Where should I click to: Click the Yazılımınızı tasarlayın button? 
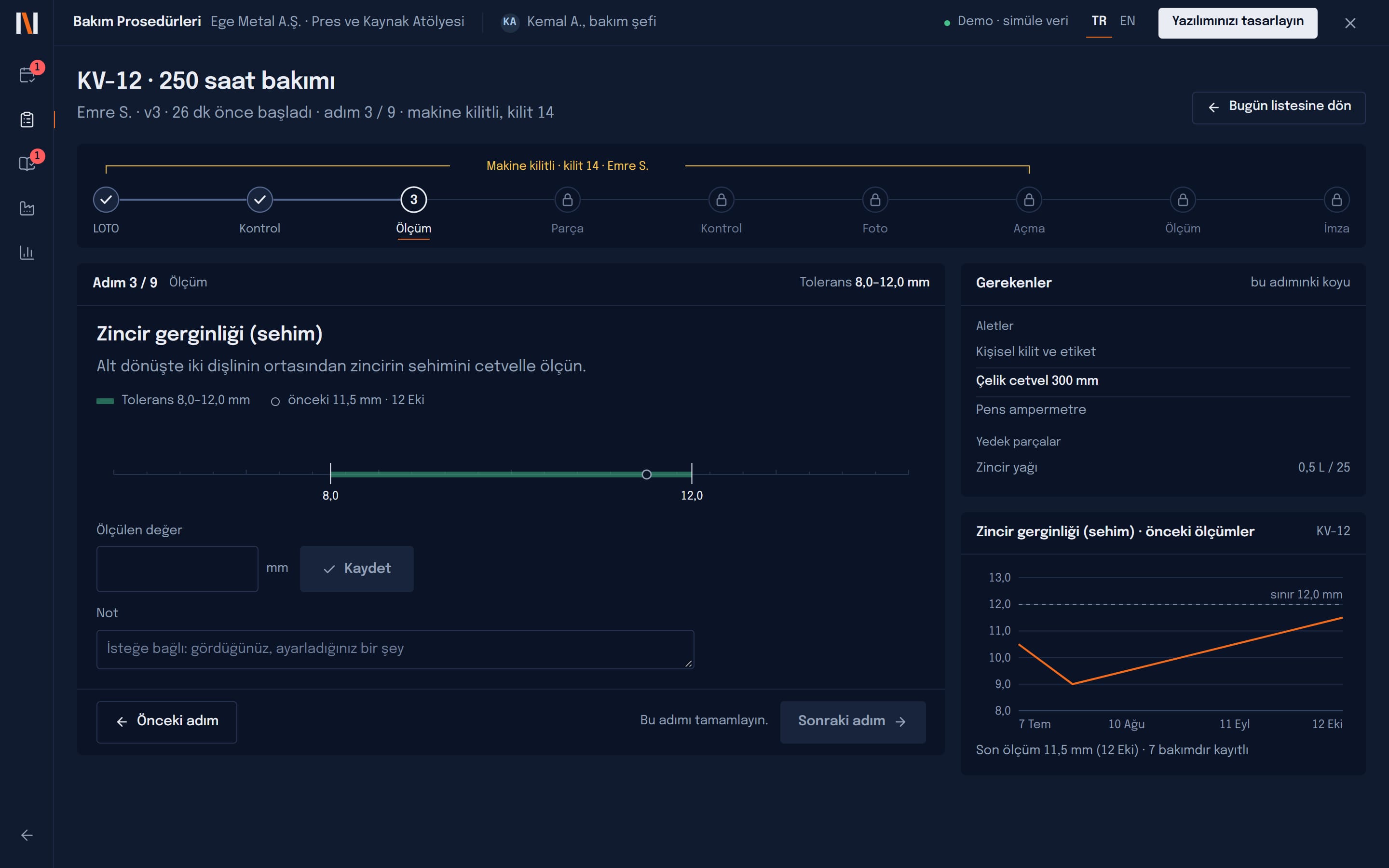point(1238,22)
